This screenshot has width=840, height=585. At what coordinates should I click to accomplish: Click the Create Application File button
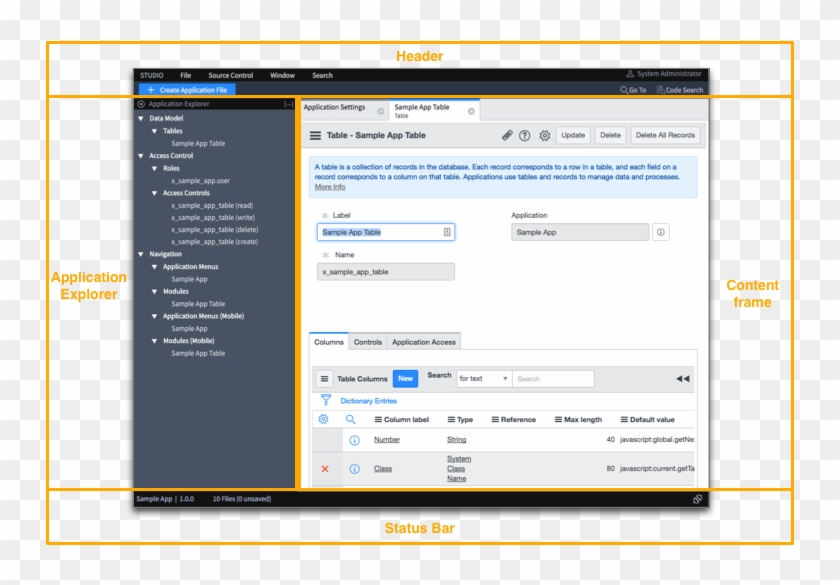coord(187,89)
